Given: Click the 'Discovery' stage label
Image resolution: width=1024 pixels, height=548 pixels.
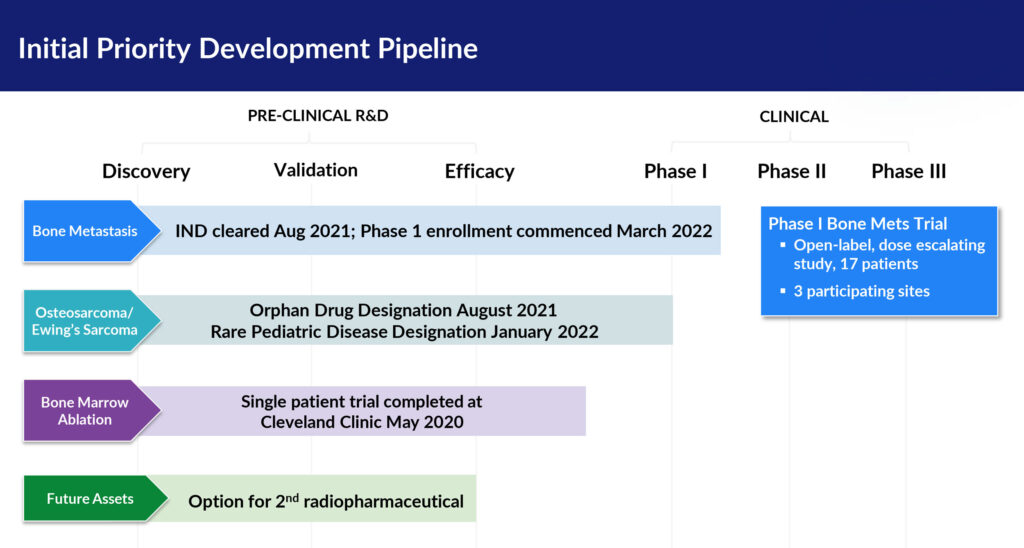Looking at the screenshot, I should 146,171.
